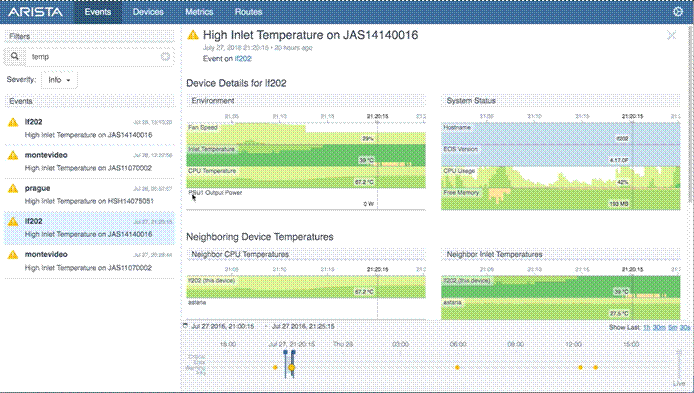Click warning icon next to event title heading
Viewport: 694px width, 393px height.
193,35
